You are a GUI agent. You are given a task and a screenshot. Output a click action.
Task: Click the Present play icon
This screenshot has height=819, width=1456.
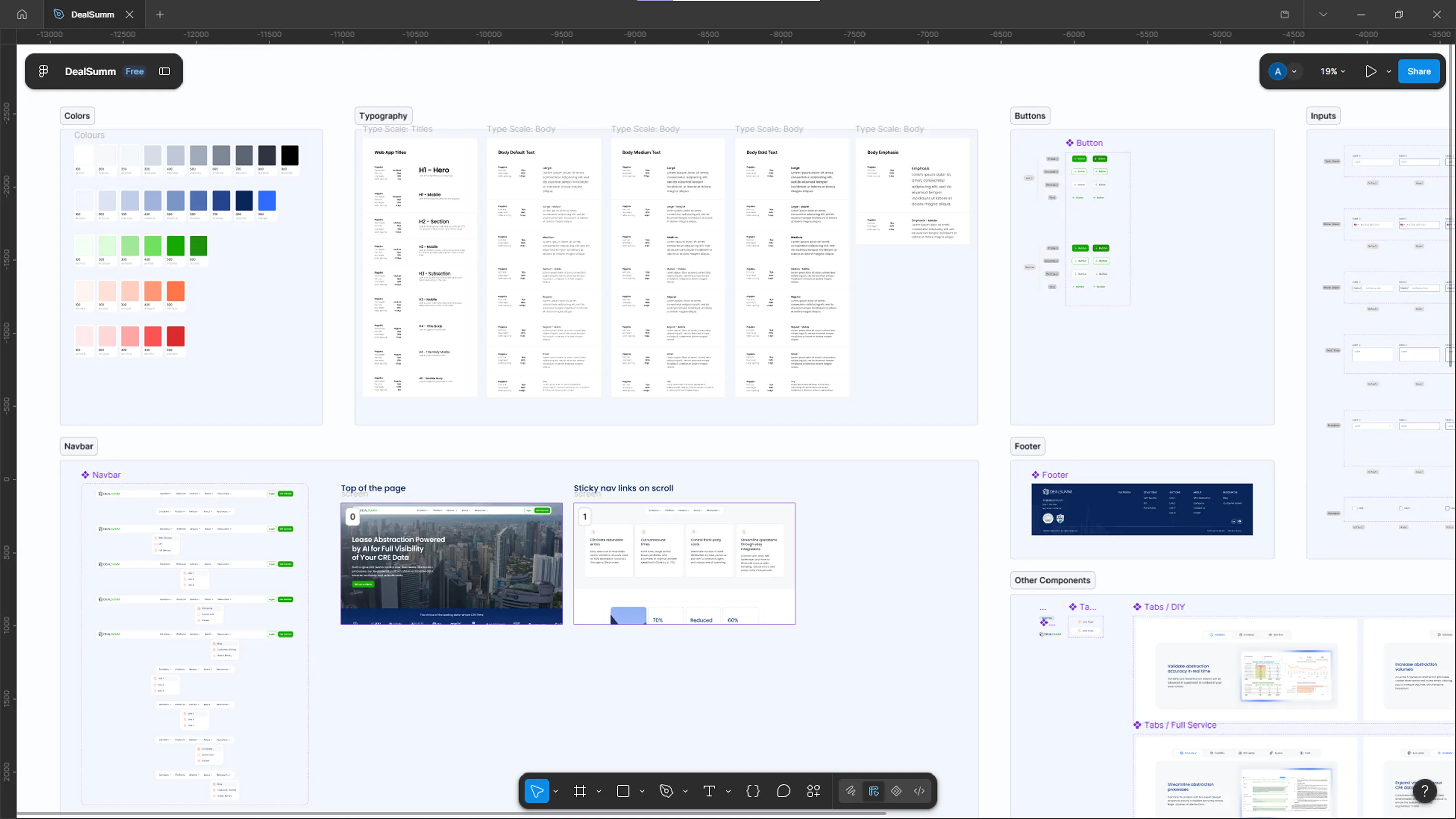pos(1371,71)
